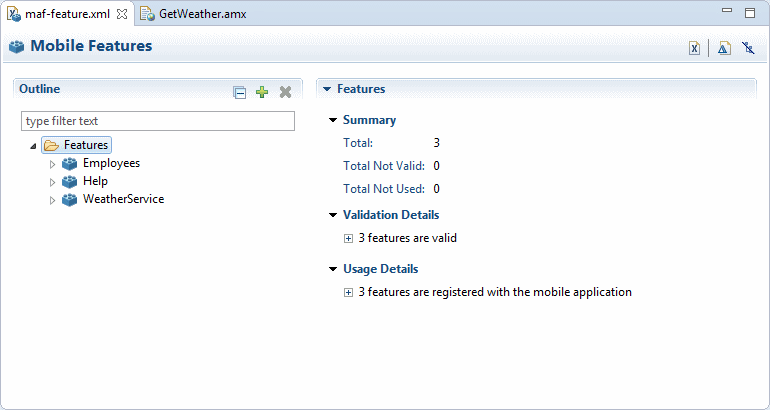770x410 pixels.
Task: Click the Total label in Summary
Action: pos(358,143)
